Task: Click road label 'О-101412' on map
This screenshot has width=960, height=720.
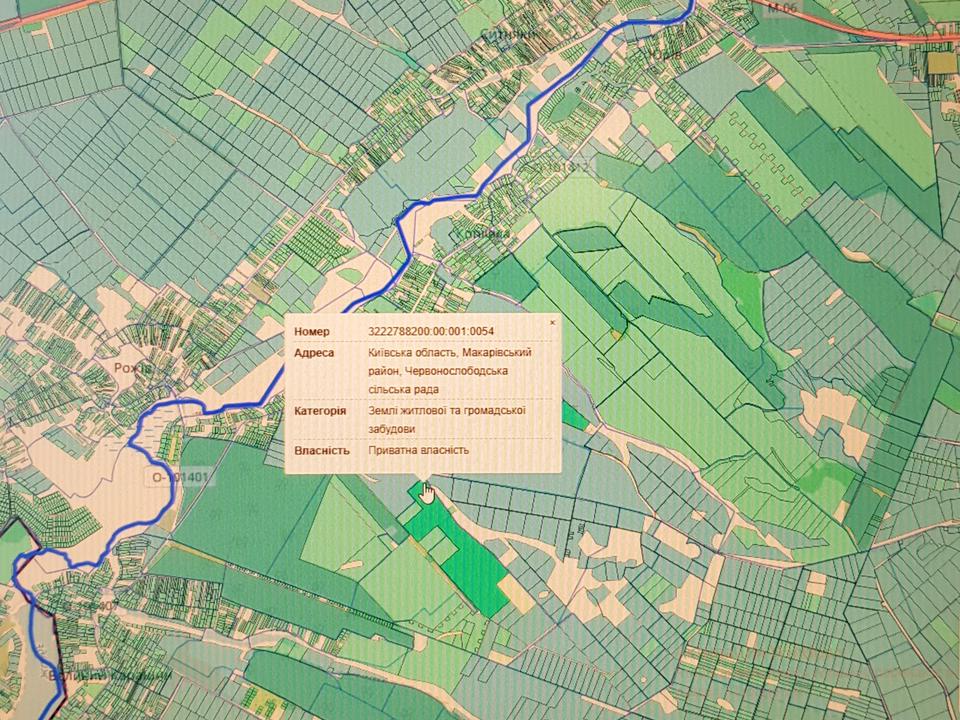Action: coord(561,165)
